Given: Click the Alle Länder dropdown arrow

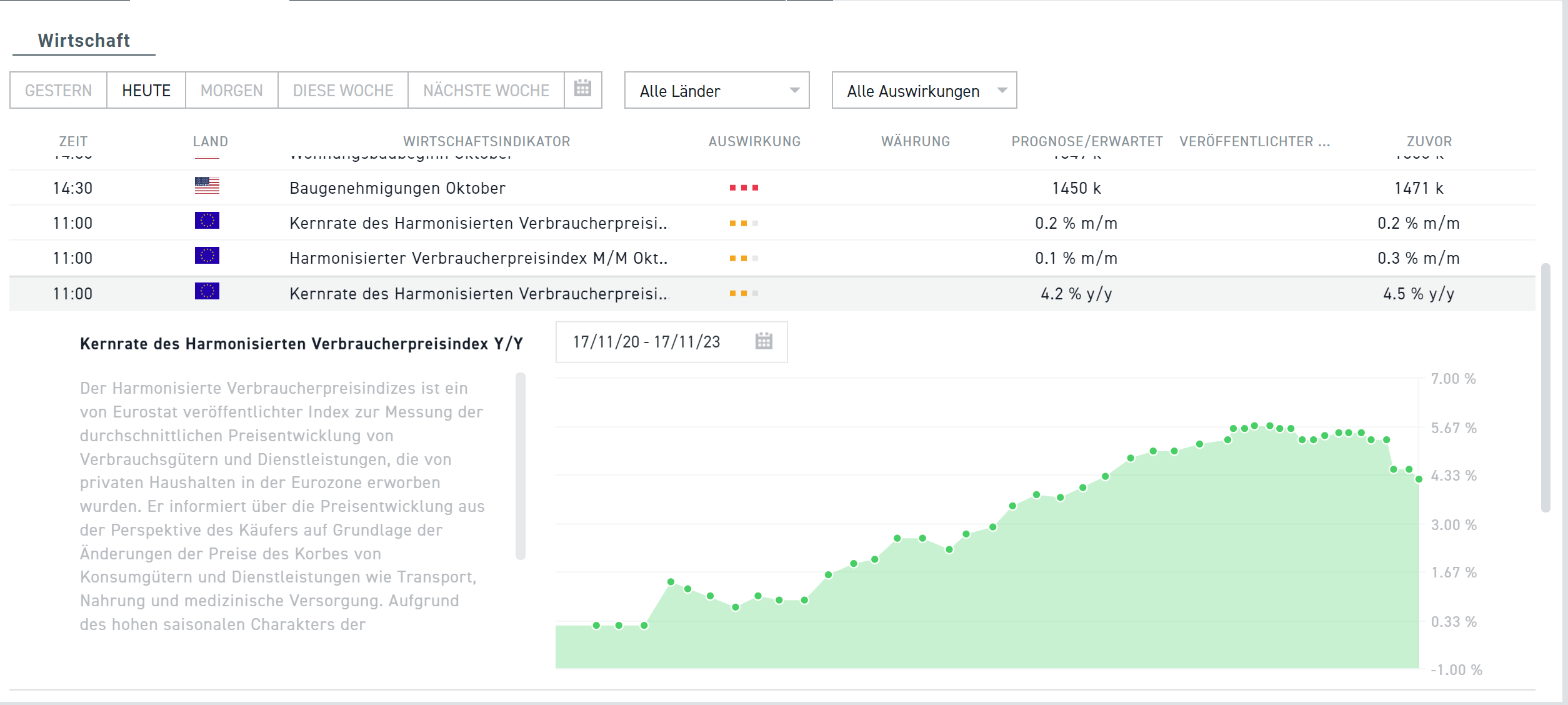Looking at the screenshot, I should [794, 91].
